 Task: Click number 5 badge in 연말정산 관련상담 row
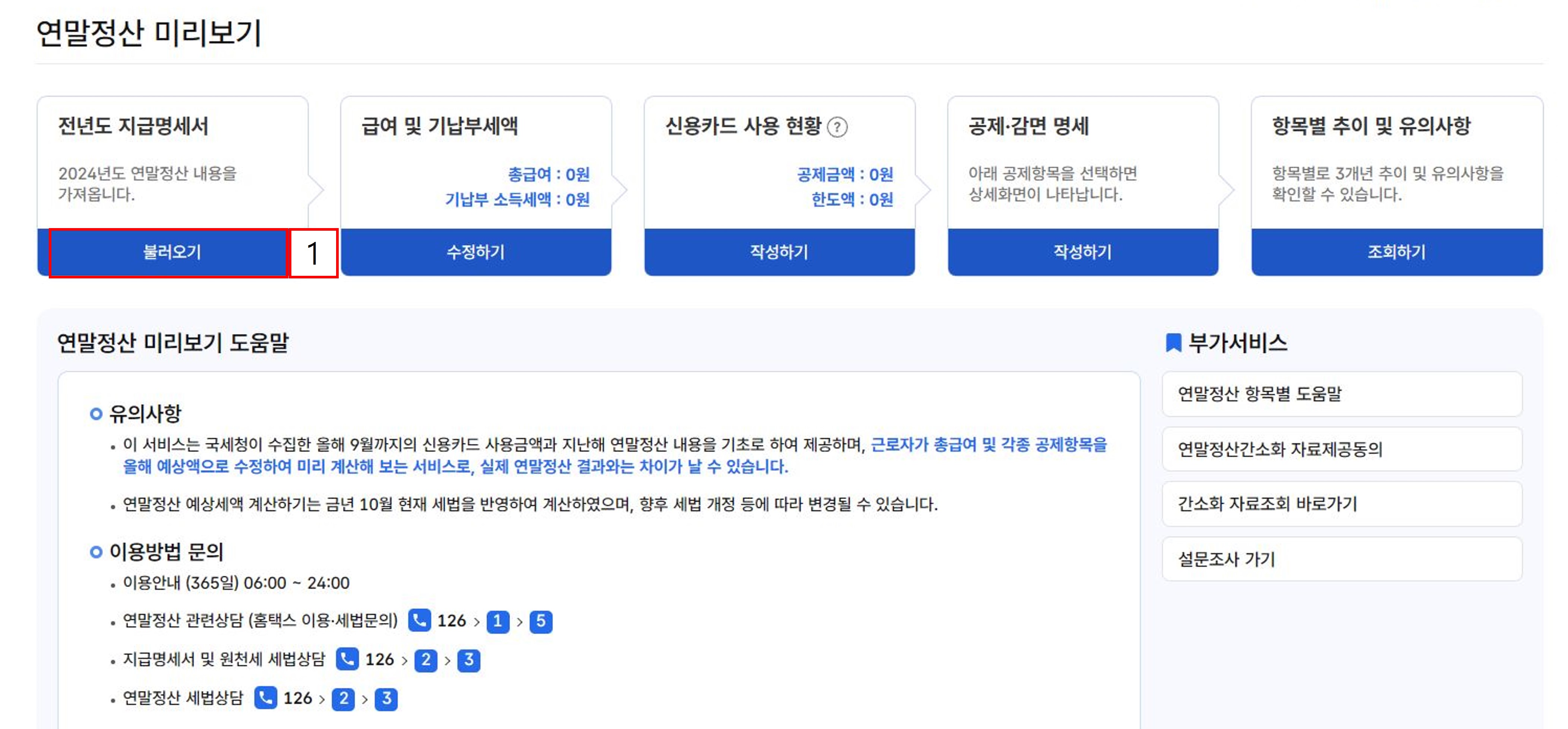click(x=541, y=621)
